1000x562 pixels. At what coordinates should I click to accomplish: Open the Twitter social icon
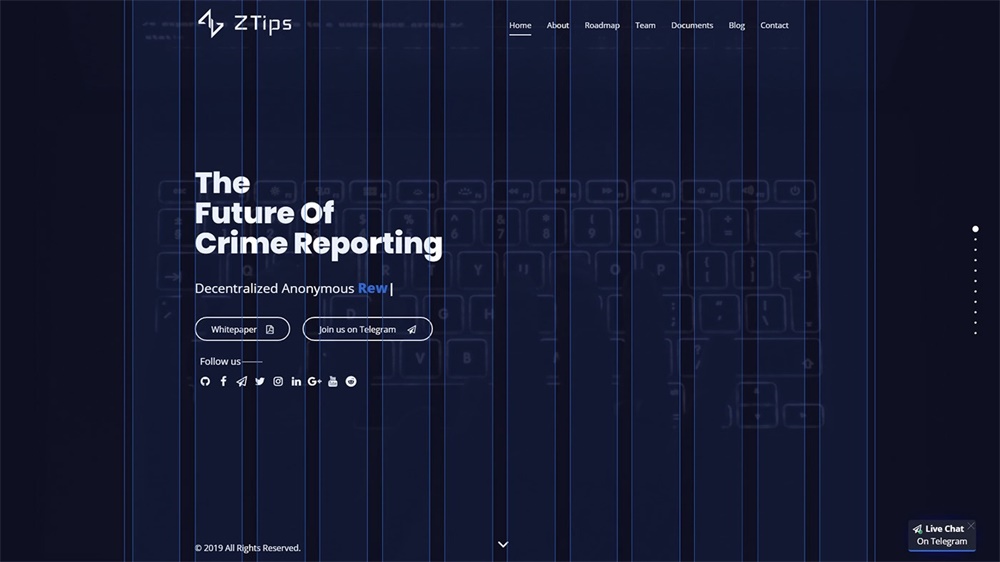(x=260, y=381)
